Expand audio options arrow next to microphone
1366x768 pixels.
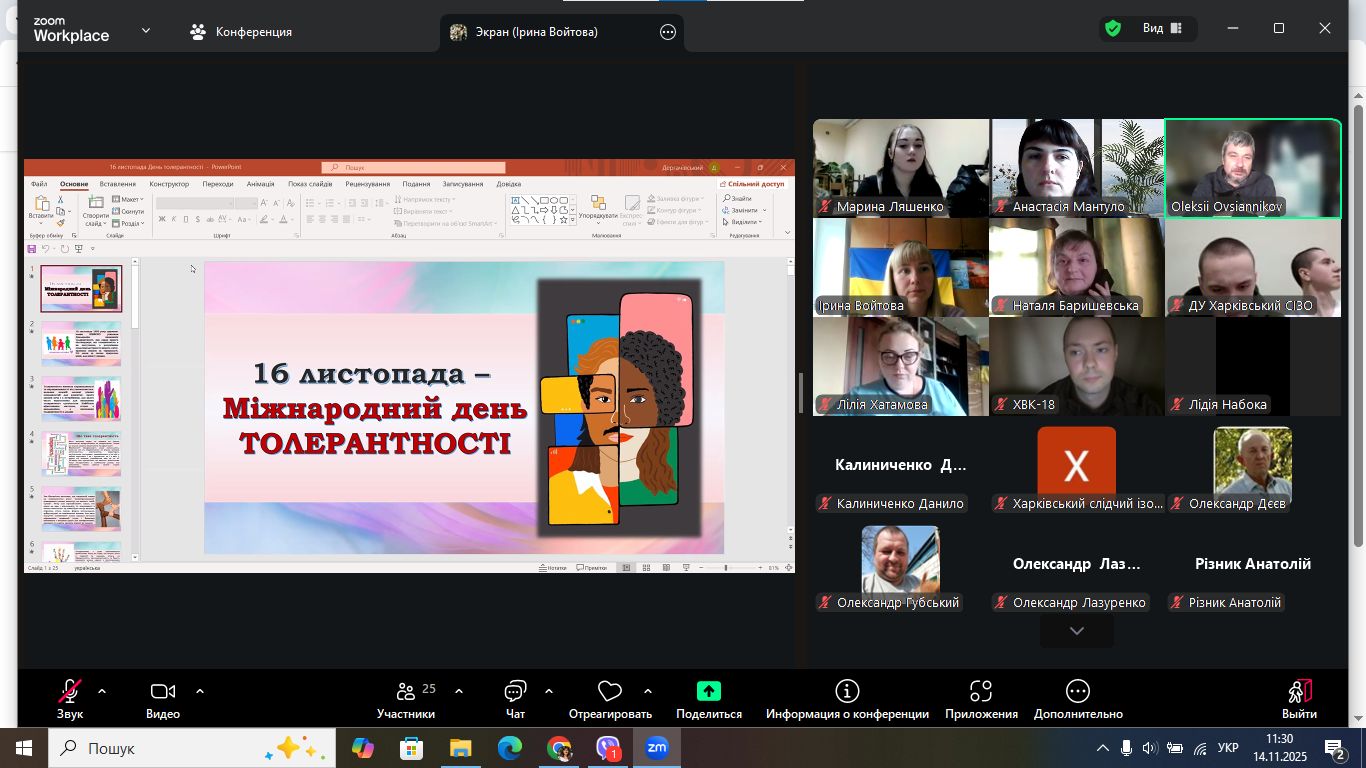coord(102,691)
